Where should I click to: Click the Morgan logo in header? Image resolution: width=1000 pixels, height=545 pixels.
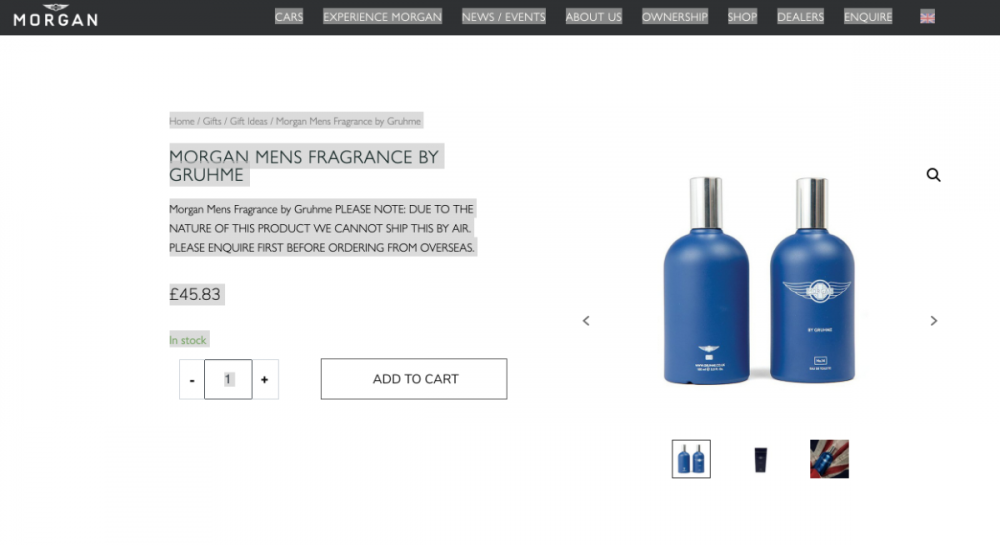[55, 15]
